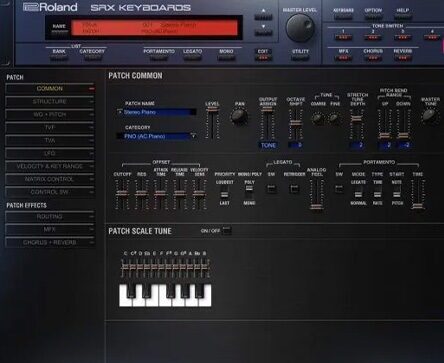Click the Output Assign TONE value box
Screen dimensions: 444x363
coord(268,145)
